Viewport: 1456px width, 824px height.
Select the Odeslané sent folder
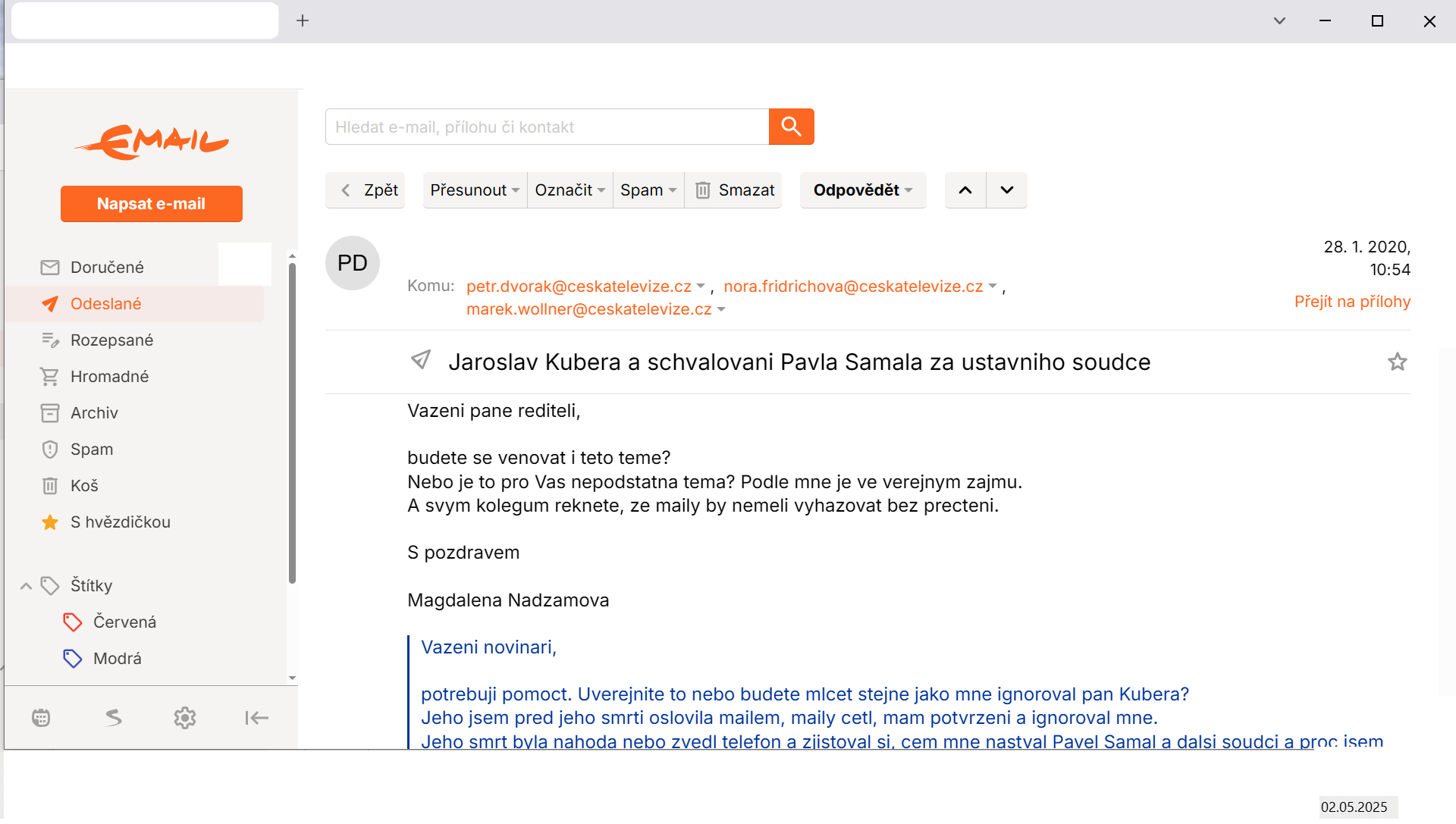pyautogui.click(x=135, y=304)
